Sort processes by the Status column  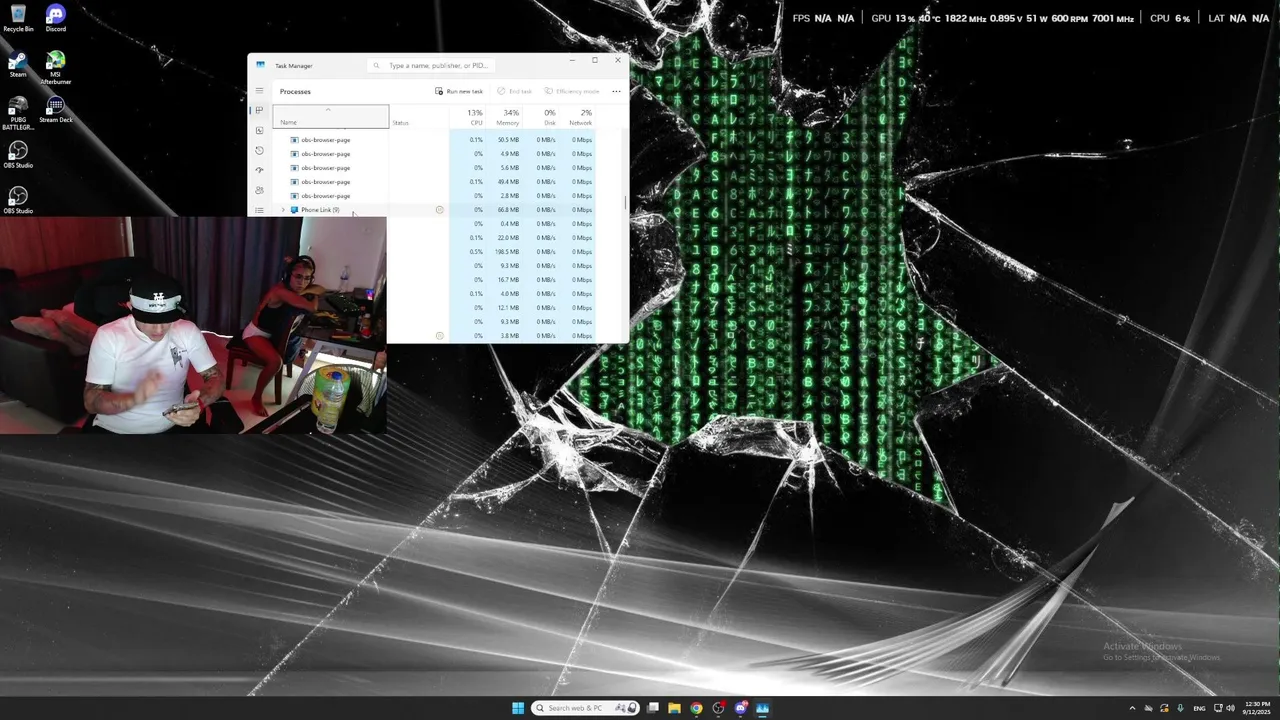[x=419, y=116]
